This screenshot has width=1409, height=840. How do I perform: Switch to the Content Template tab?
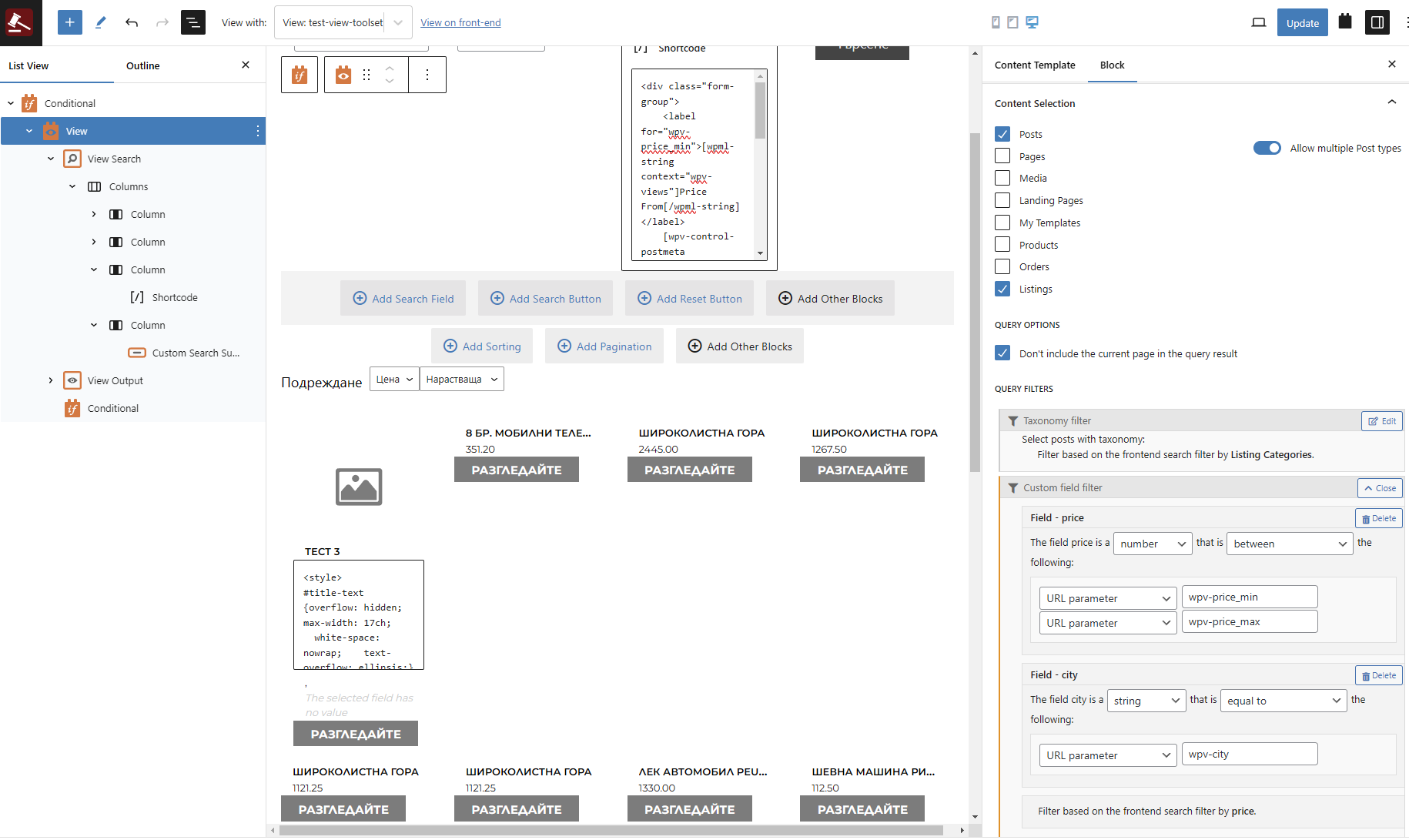coord(1035,65)
